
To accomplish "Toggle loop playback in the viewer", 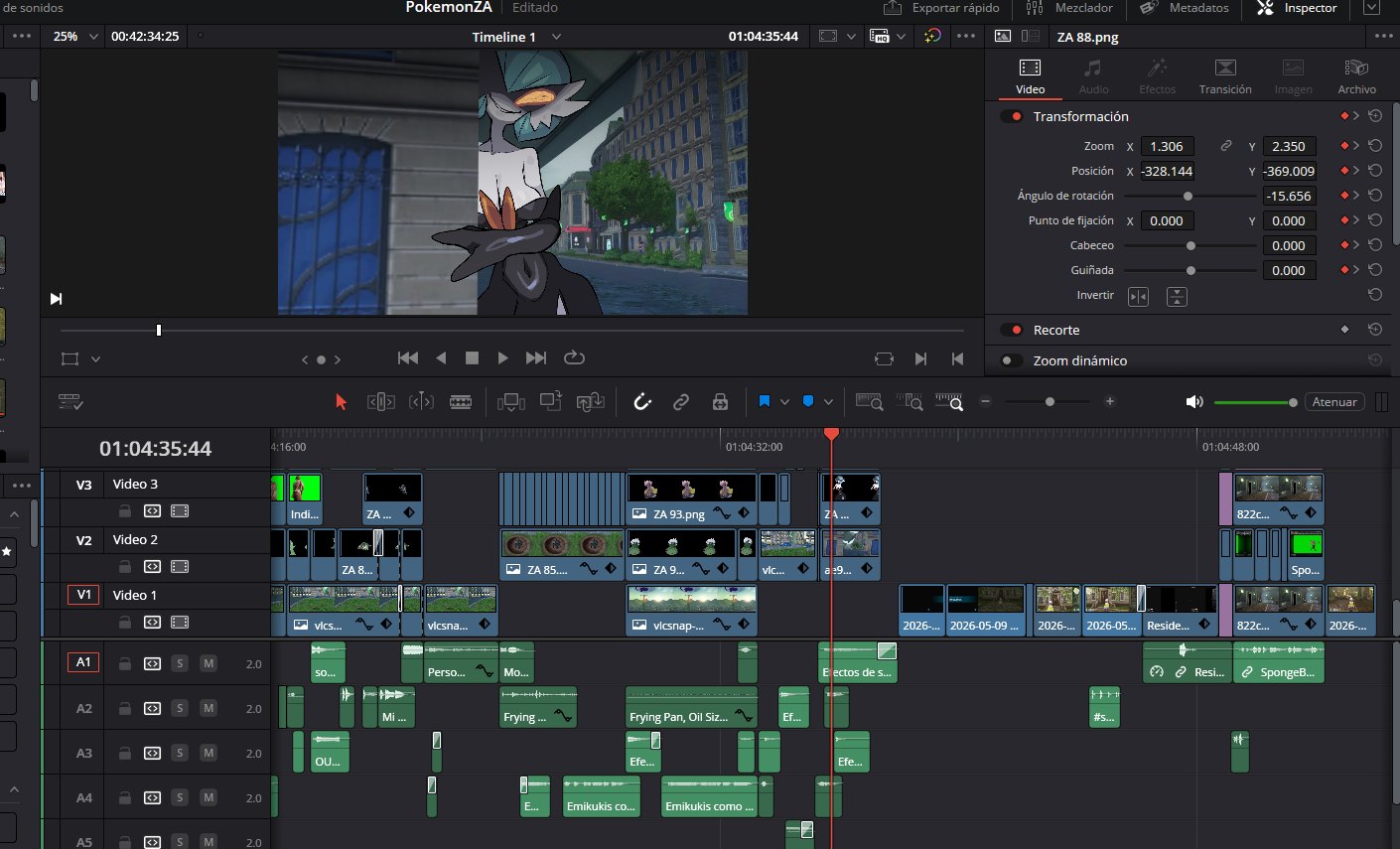I will coord(574,357).
